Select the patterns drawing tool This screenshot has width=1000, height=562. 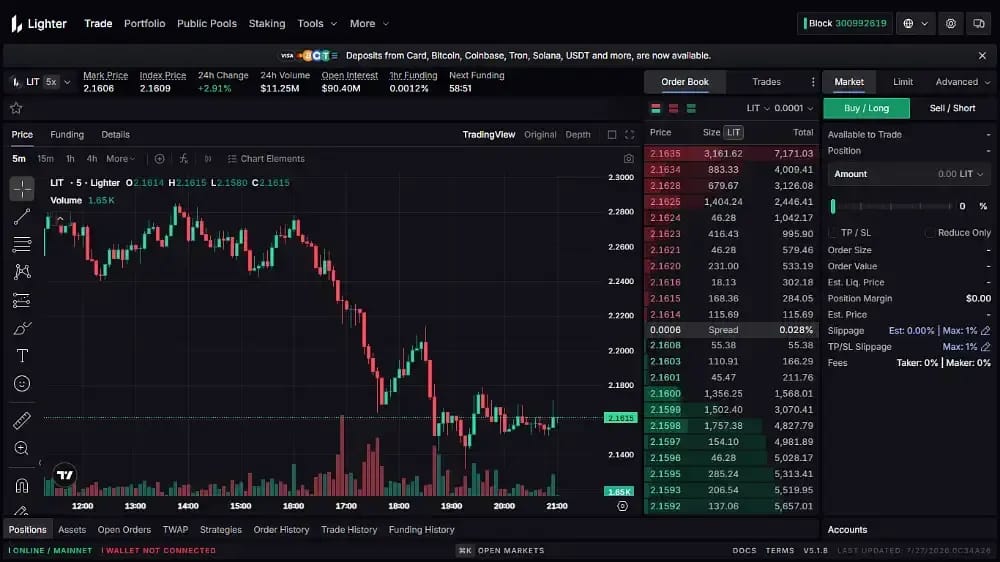point(22,272)
